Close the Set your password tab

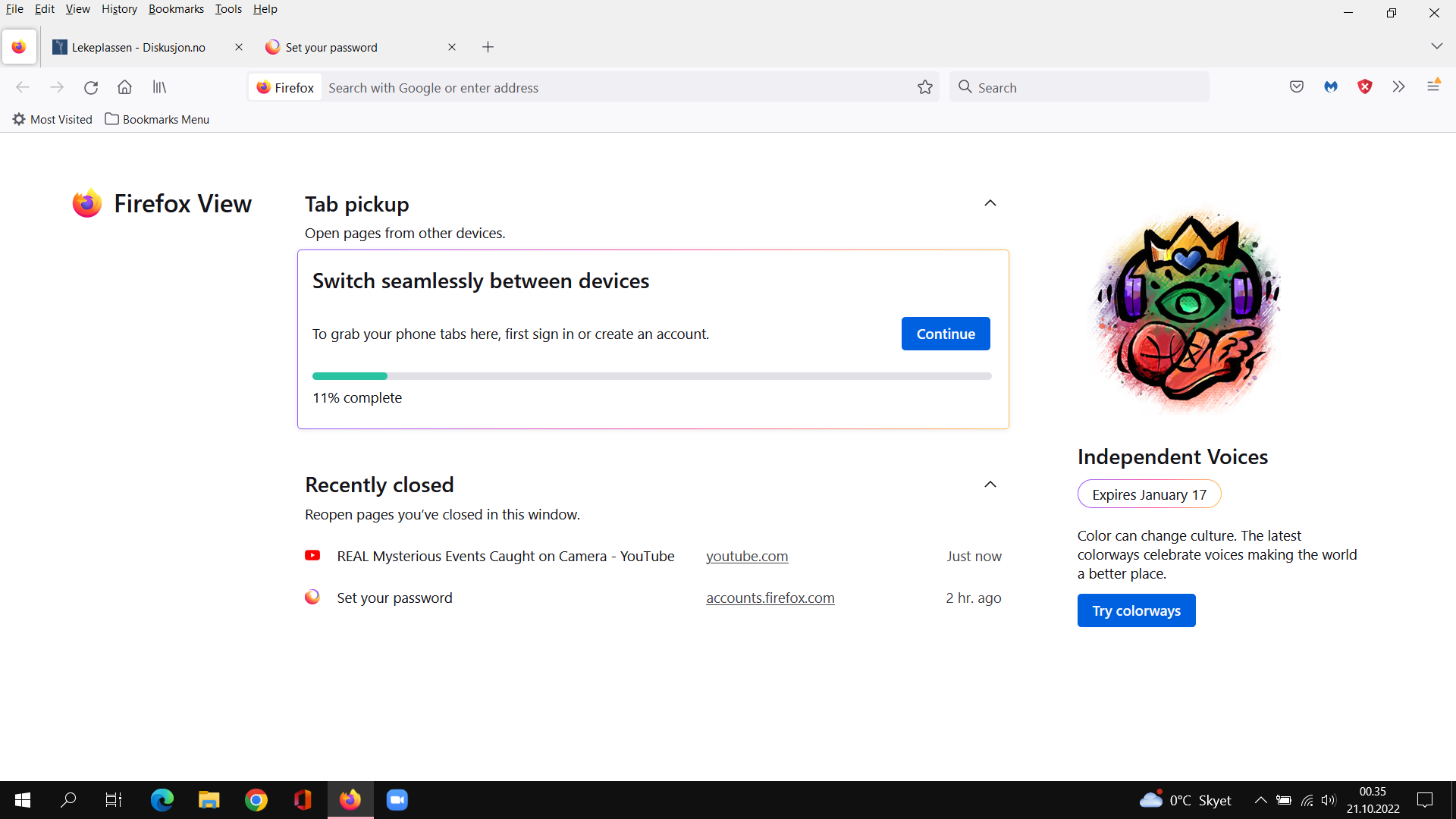click(x=452, y=47)
